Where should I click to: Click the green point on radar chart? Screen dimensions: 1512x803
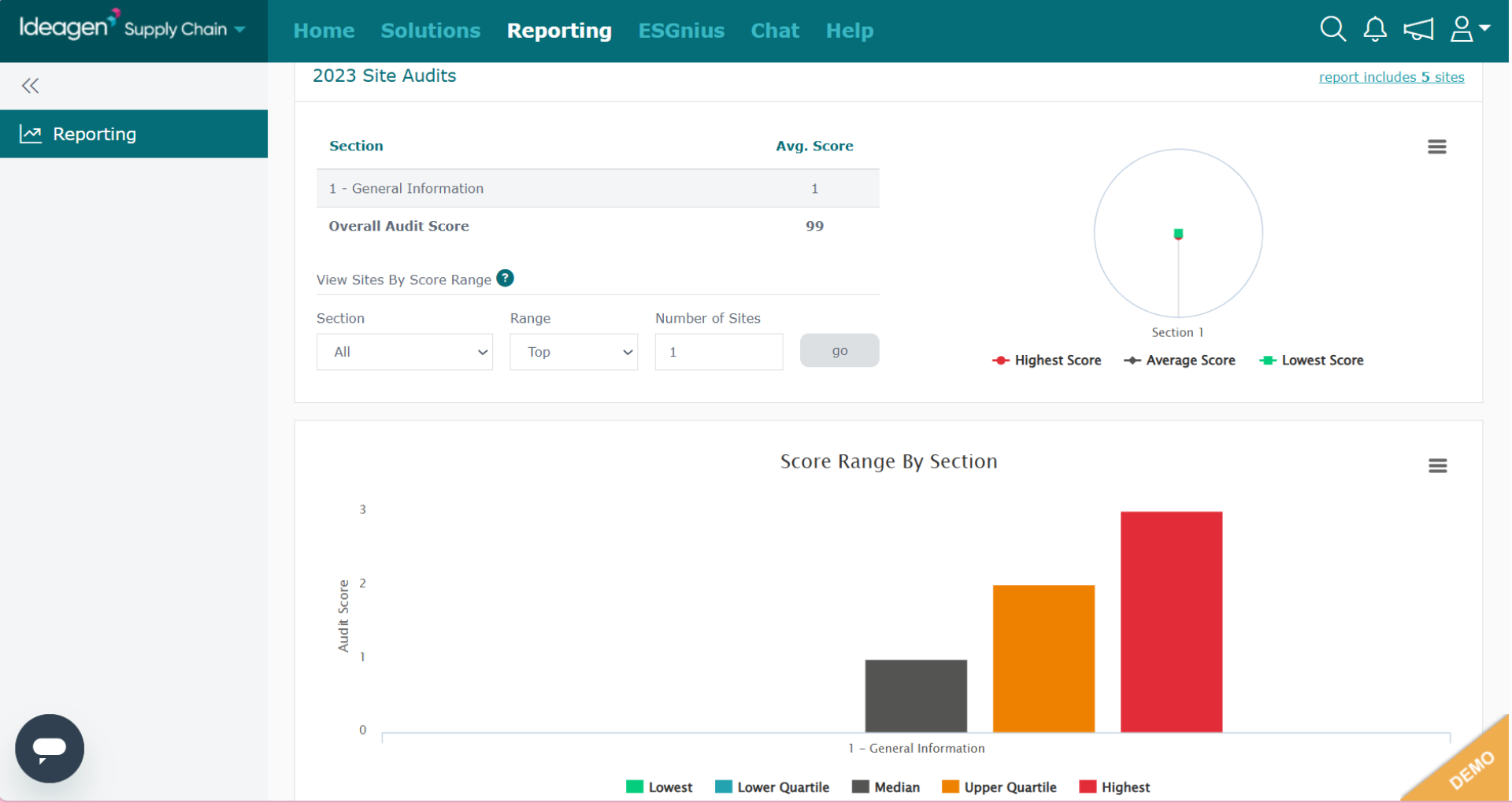coord(1178,234)
